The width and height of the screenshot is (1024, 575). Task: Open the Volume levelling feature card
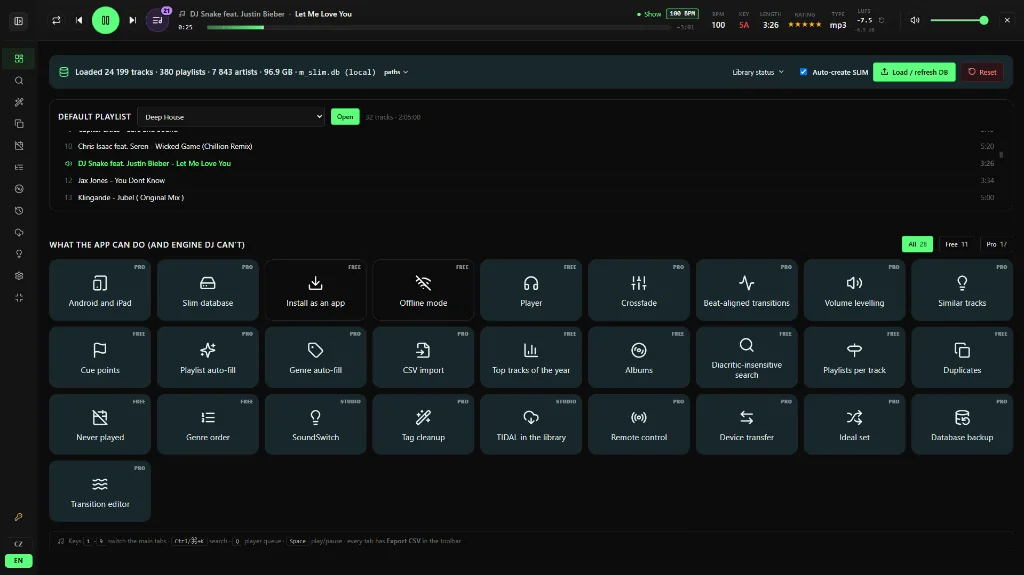(x=854, y=290)
